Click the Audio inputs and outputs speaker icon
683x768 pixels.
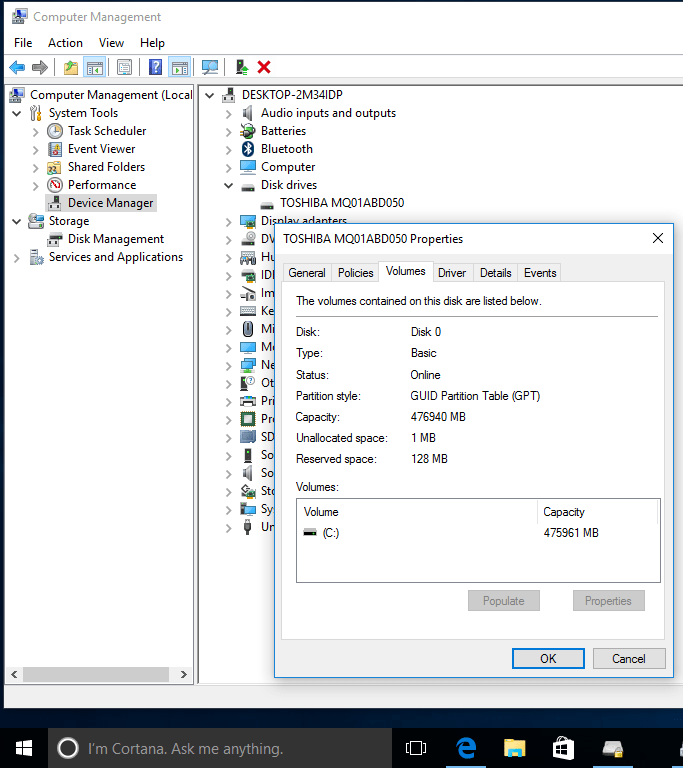248,113
